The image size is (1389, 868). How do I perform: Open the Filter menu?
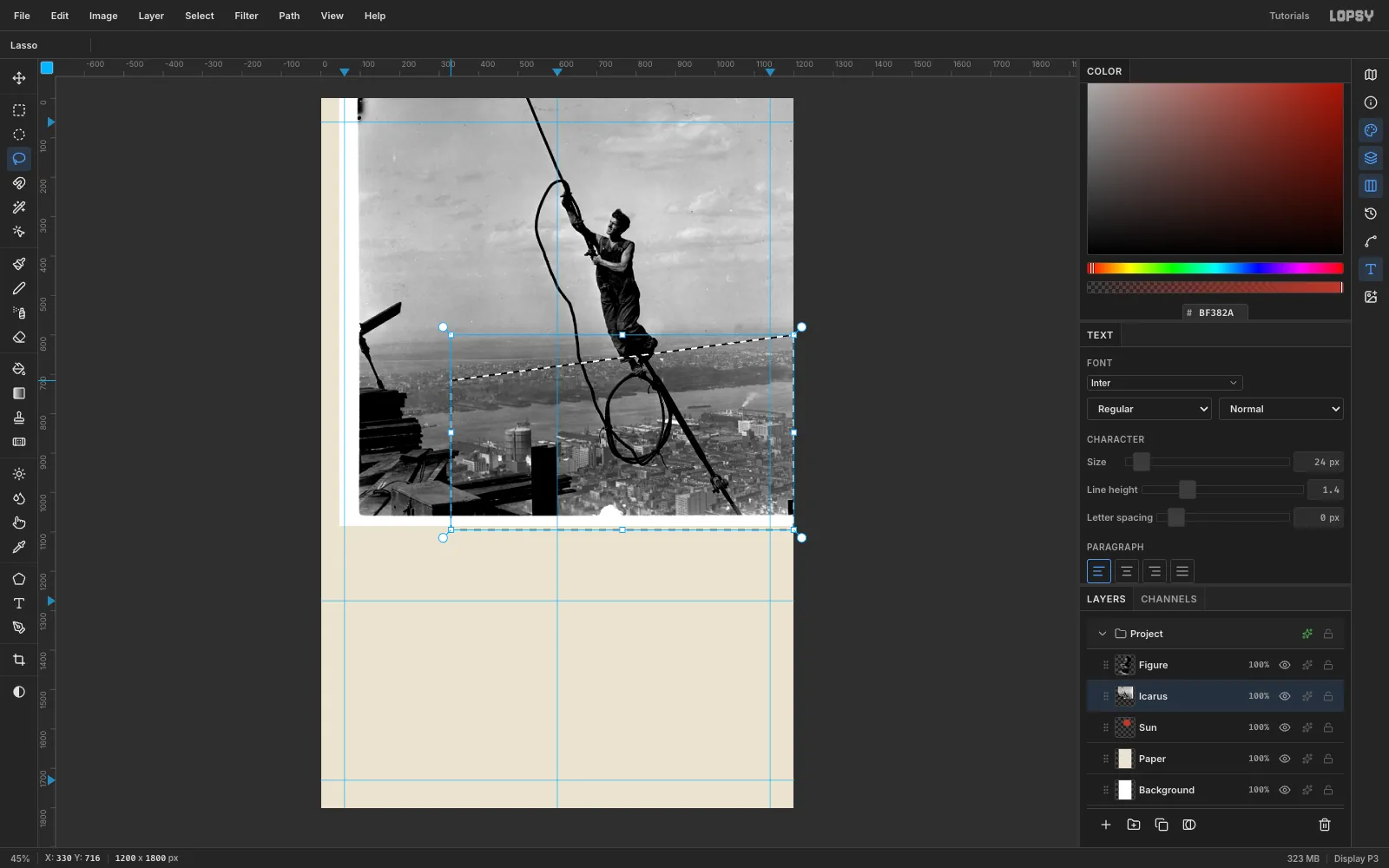(x=247, y=16)
